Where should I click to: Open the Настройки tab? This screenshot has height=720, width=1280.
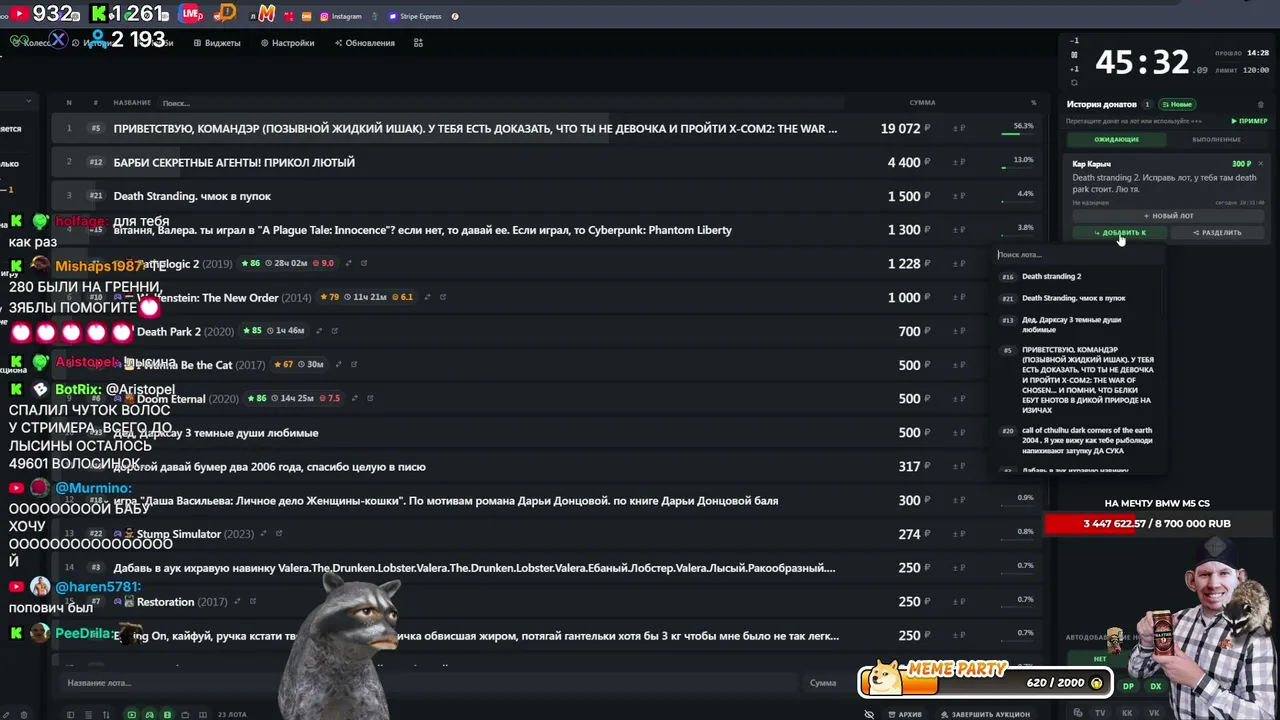coord(287,43)
